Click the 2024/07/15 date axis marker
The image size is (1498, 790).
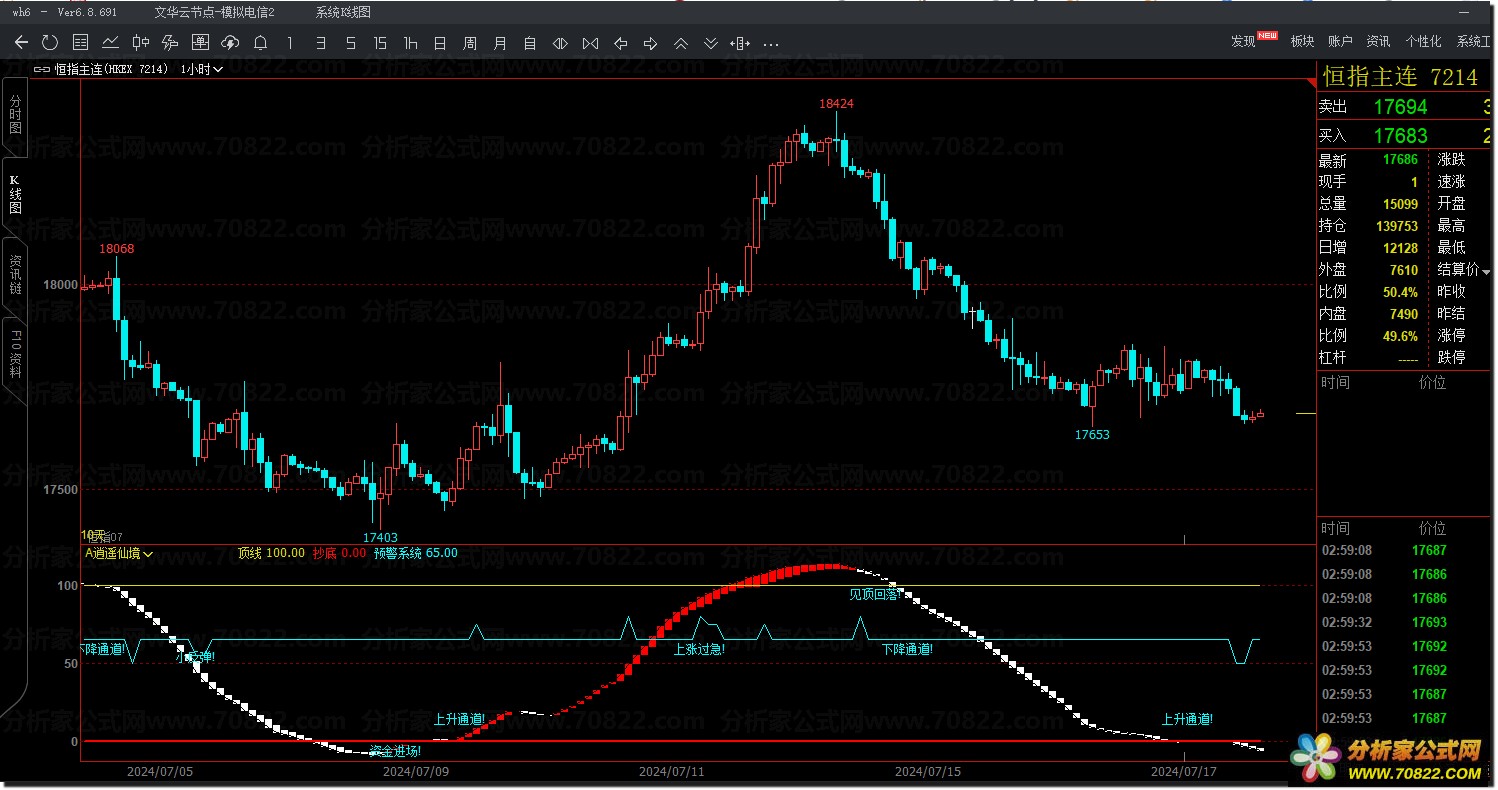pyautogui.click(x=928, y=772)
